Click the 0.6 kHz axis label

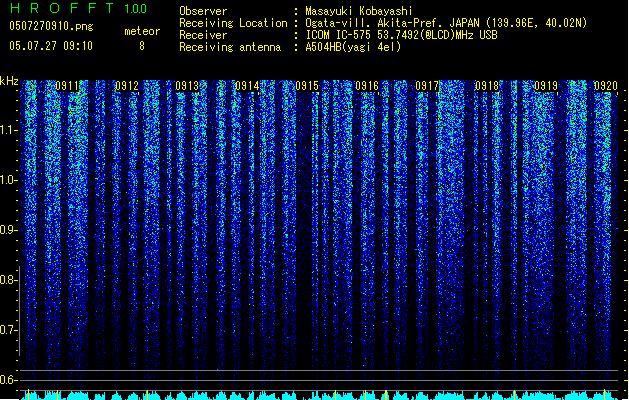(x=9, y=380)
